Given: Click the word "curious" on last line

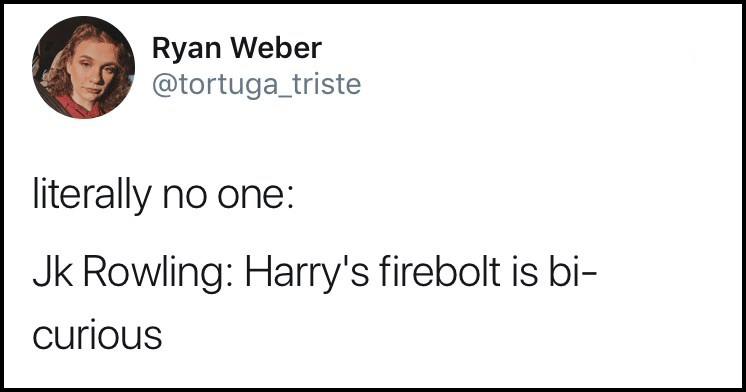Looking at the screenshot, I should coord(98,336).
